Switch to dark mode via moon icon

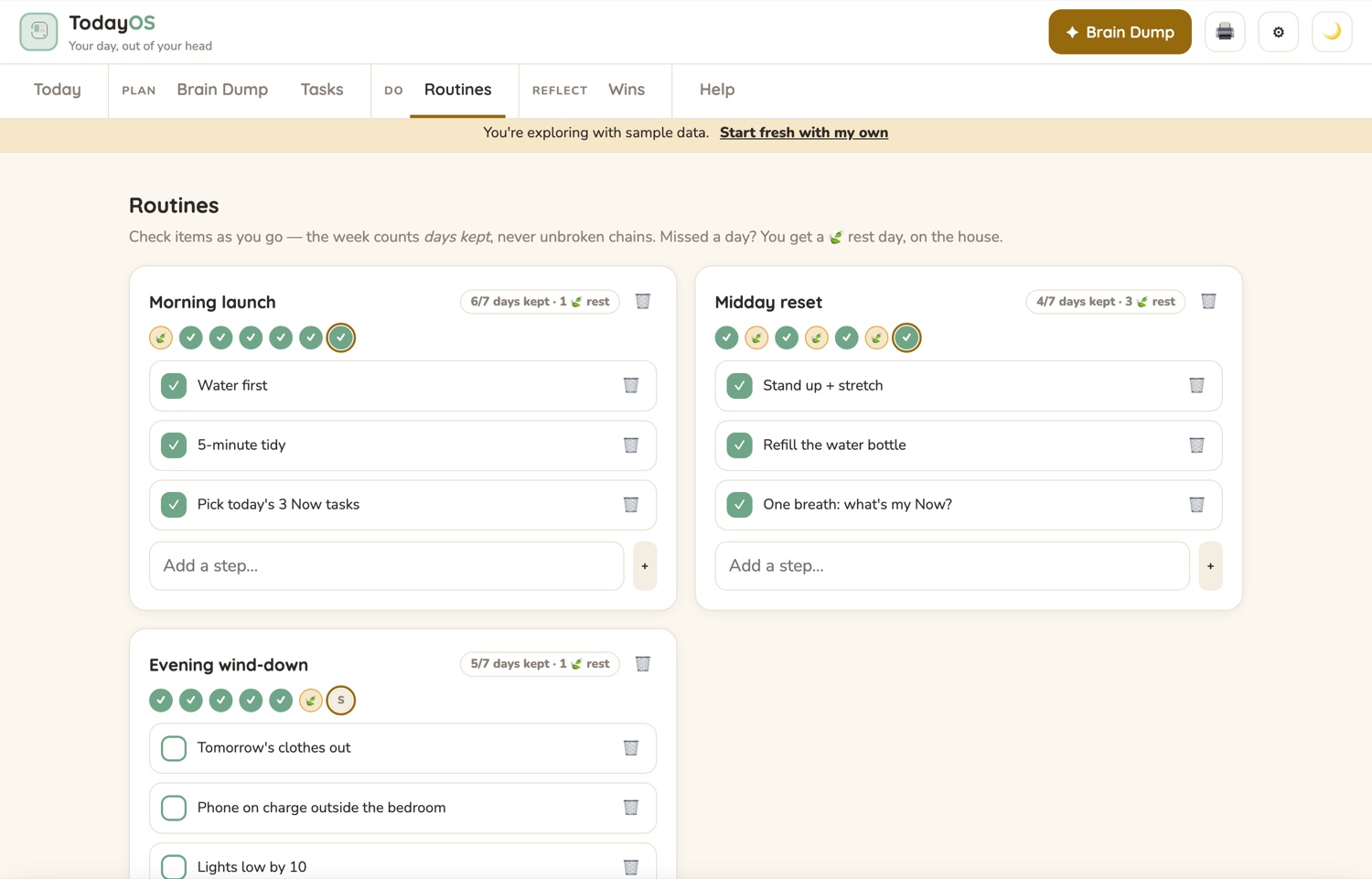[1332, 32]
